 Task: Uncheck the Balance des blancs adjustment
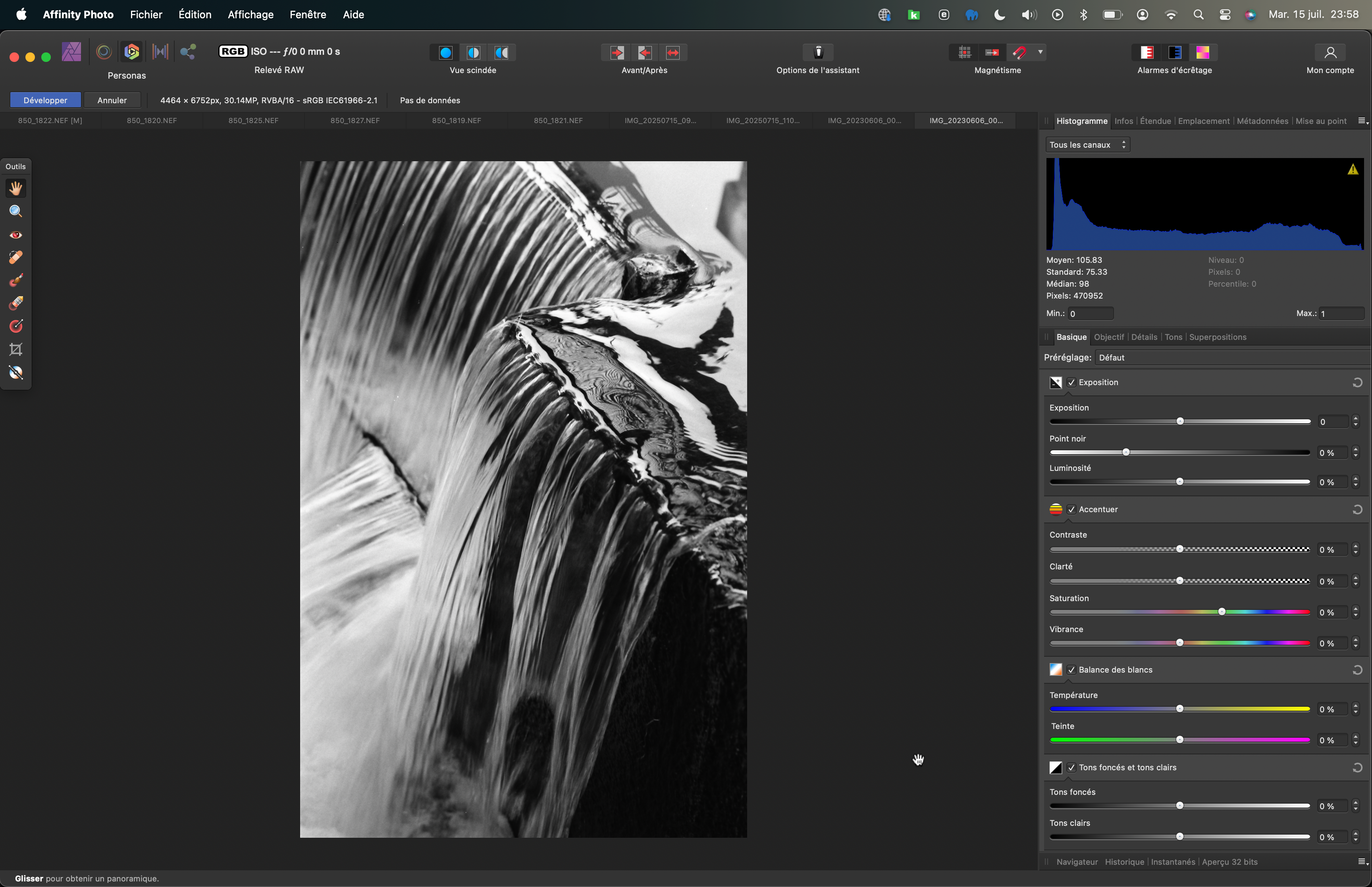pos(1071,669)
